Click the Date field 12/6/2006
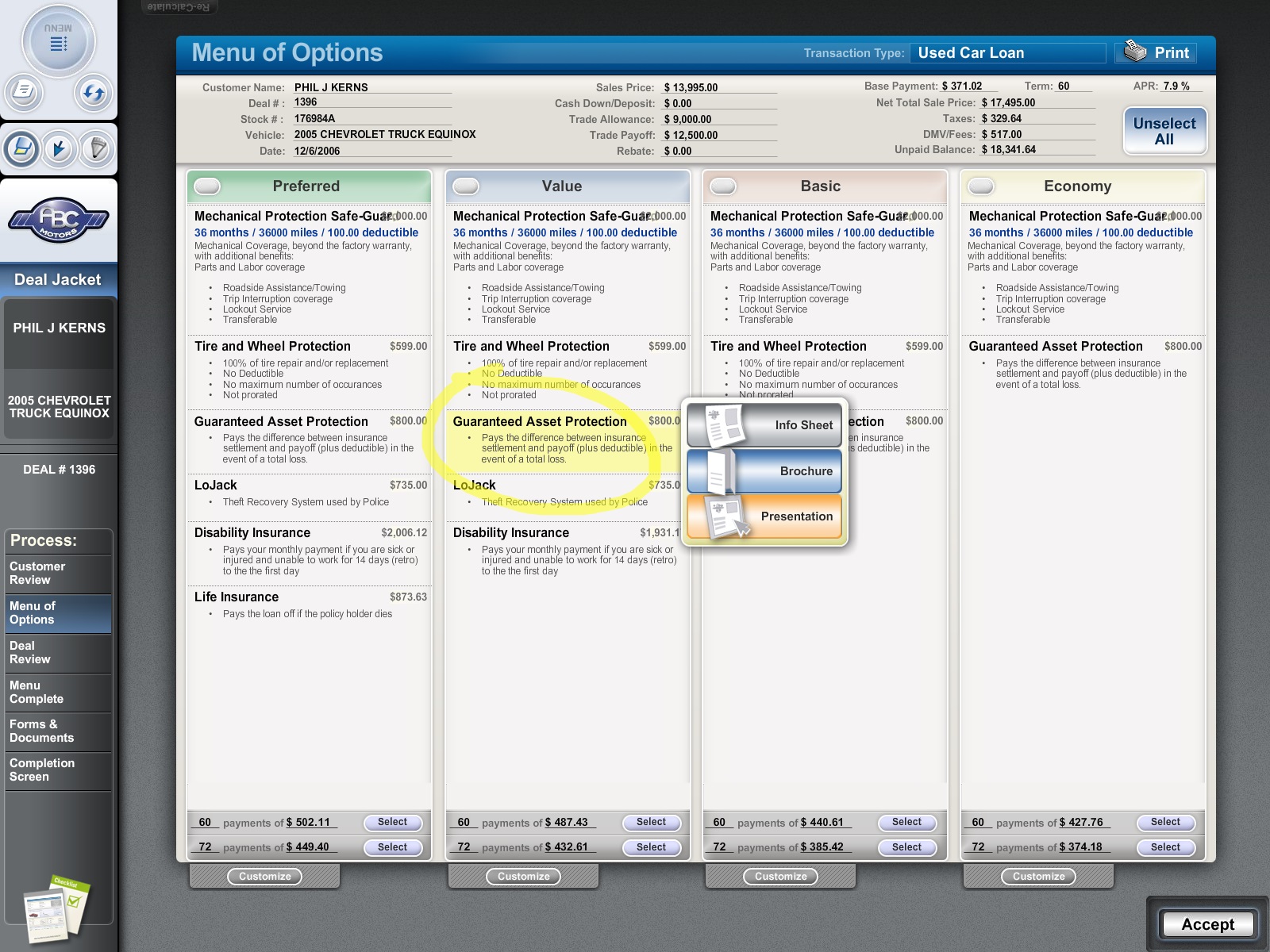 tap(371, 151)
